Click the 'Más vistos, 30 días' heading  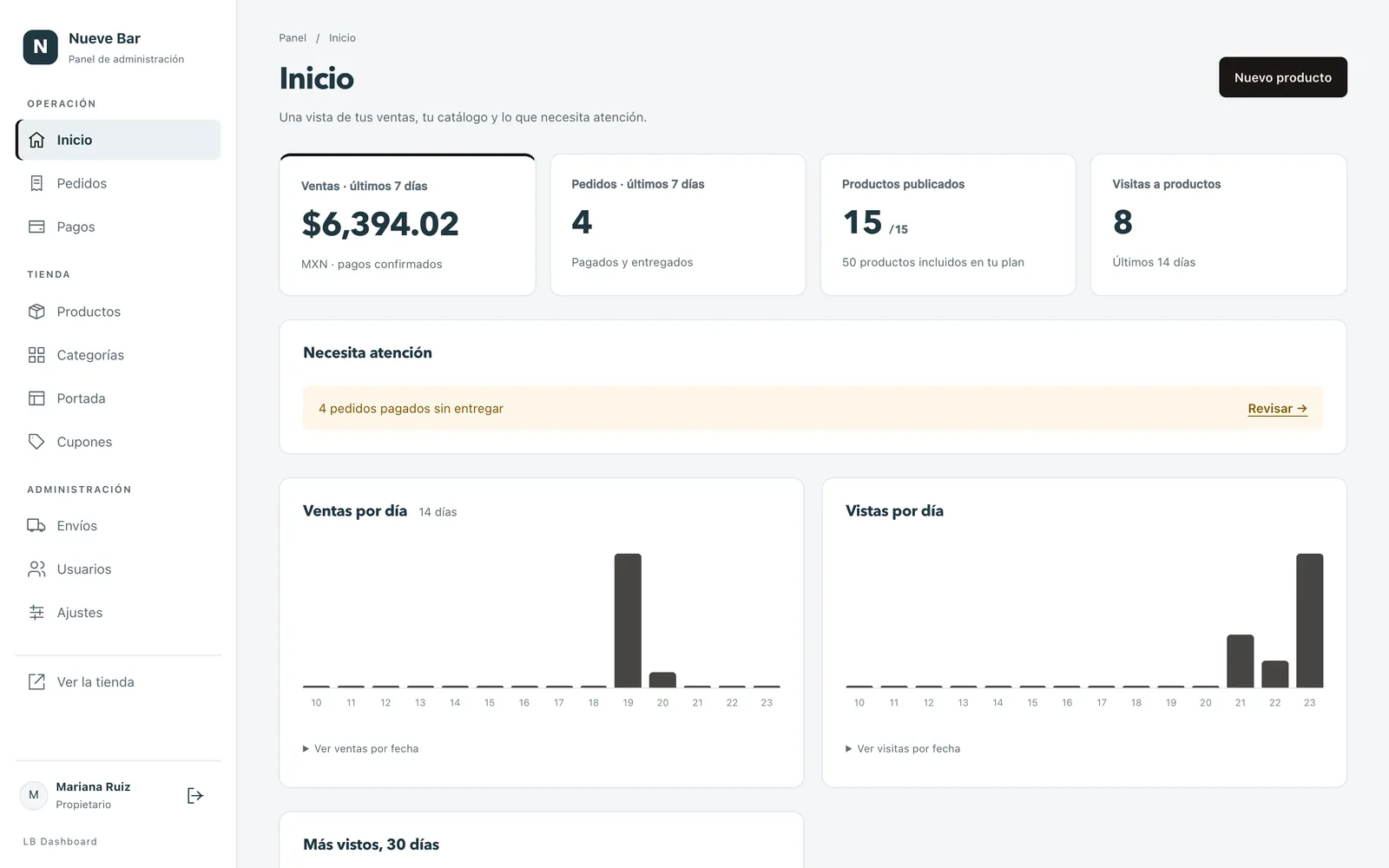371,845
